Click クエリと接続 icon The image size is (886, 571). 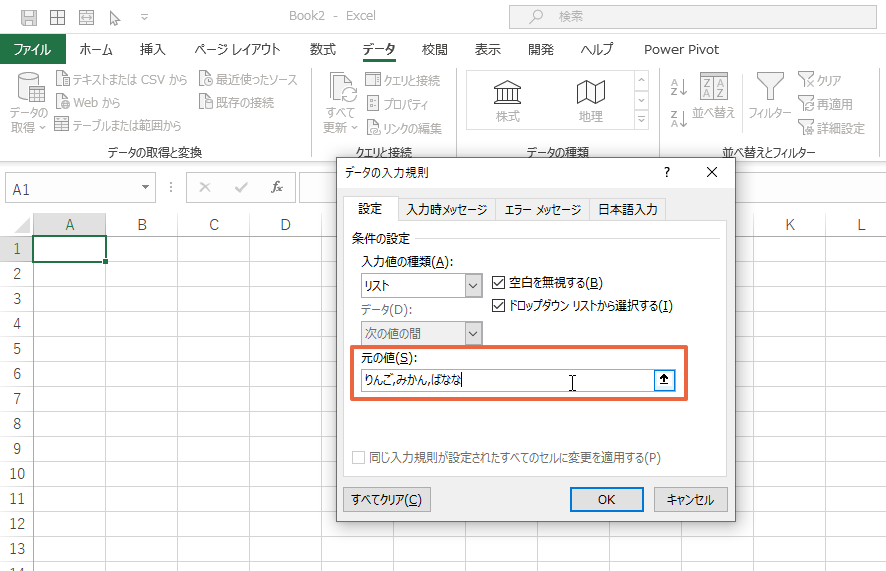[x=373, y=79]
